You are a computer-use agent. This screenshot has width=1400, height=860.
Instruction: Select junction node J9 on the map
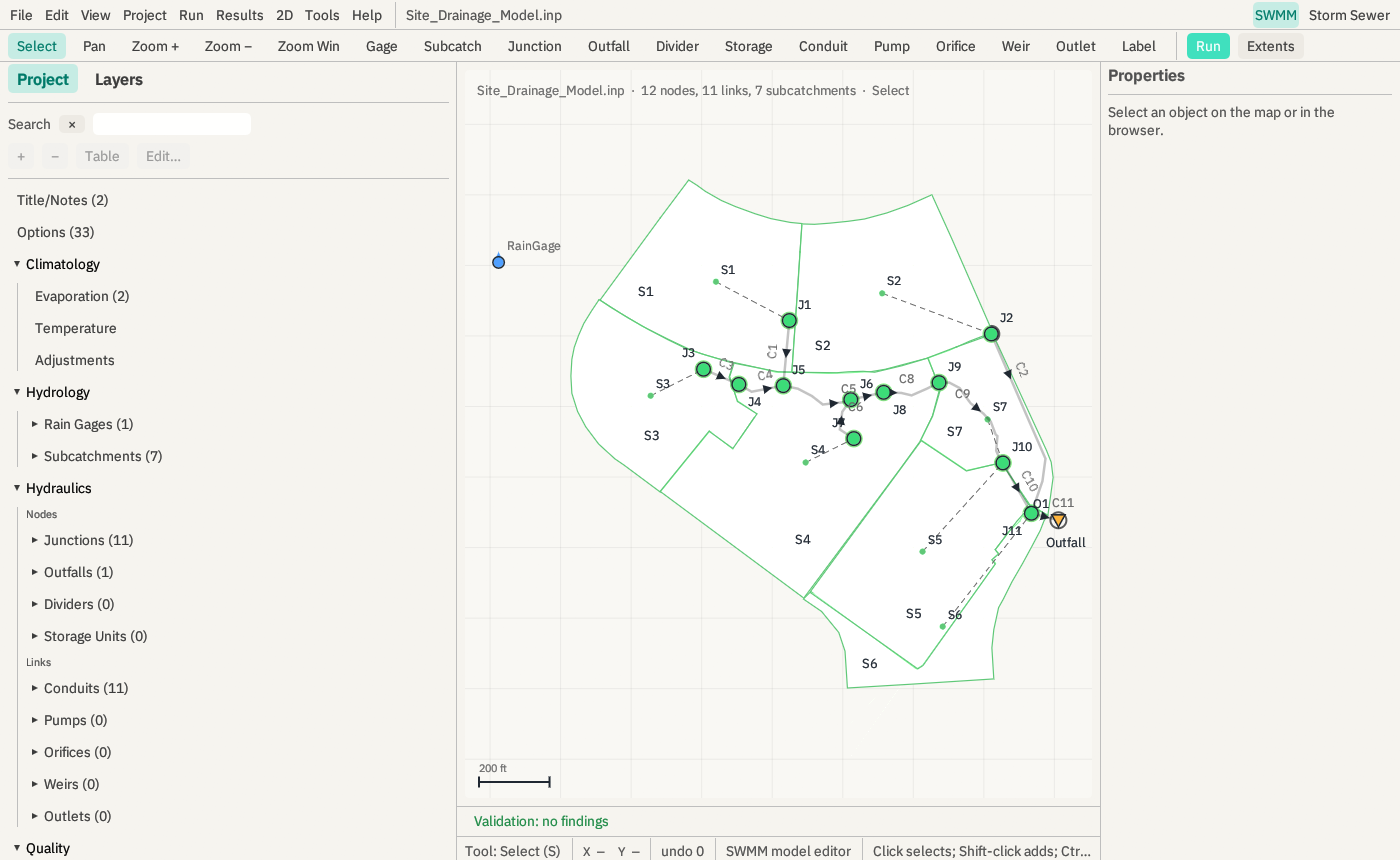tap(939, 382)
